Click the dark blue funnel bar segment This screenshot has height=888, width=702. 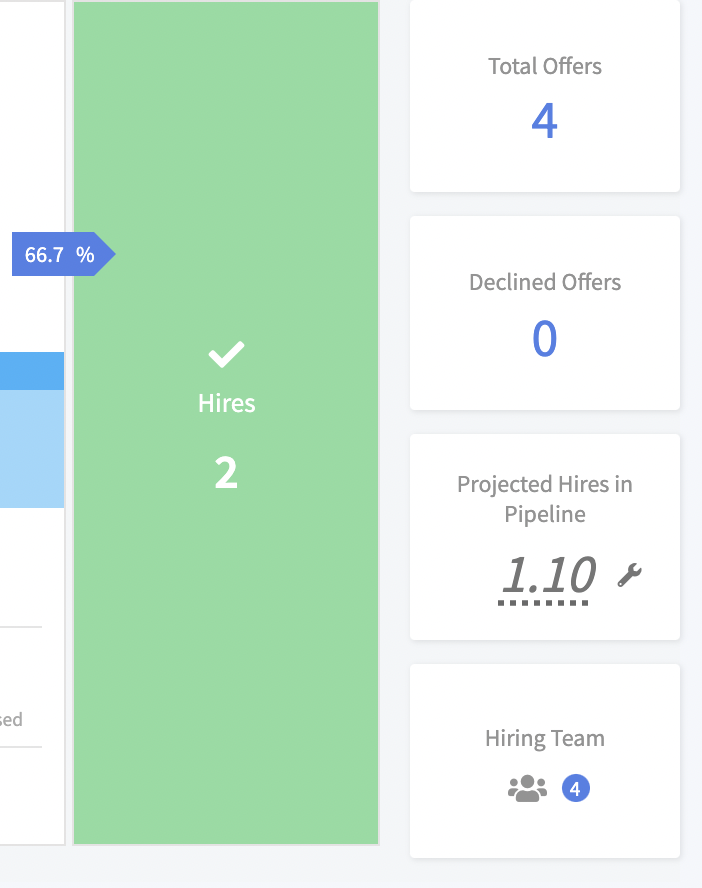(x=32, y=370)
